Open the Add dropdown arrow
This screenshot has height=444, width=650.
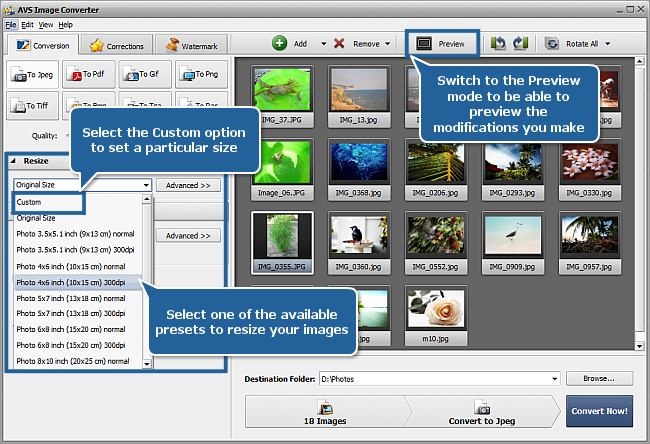[x=324, y=44]
